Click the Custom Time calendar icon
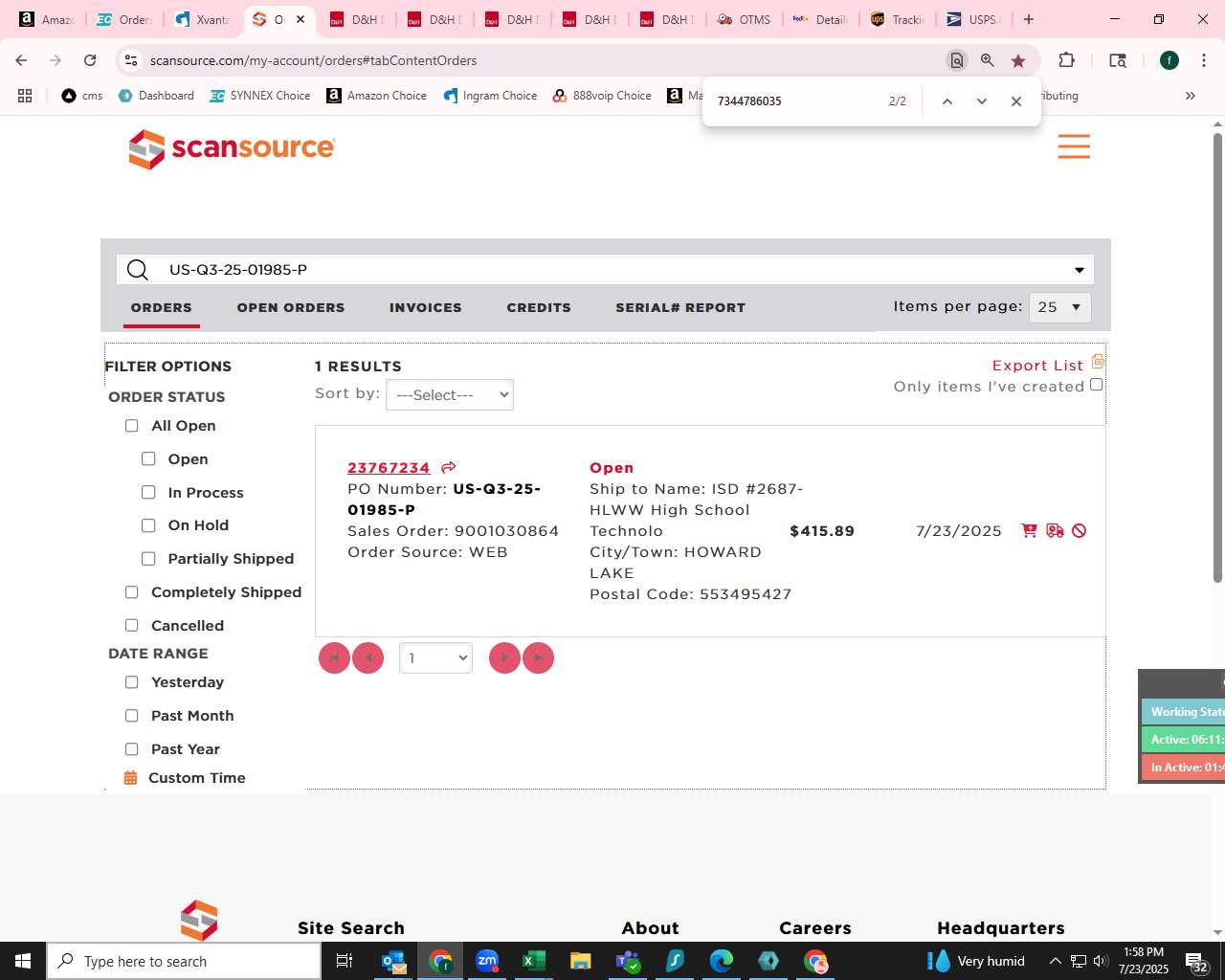This screenshot has height=980, width=1225. coord(131,778)
